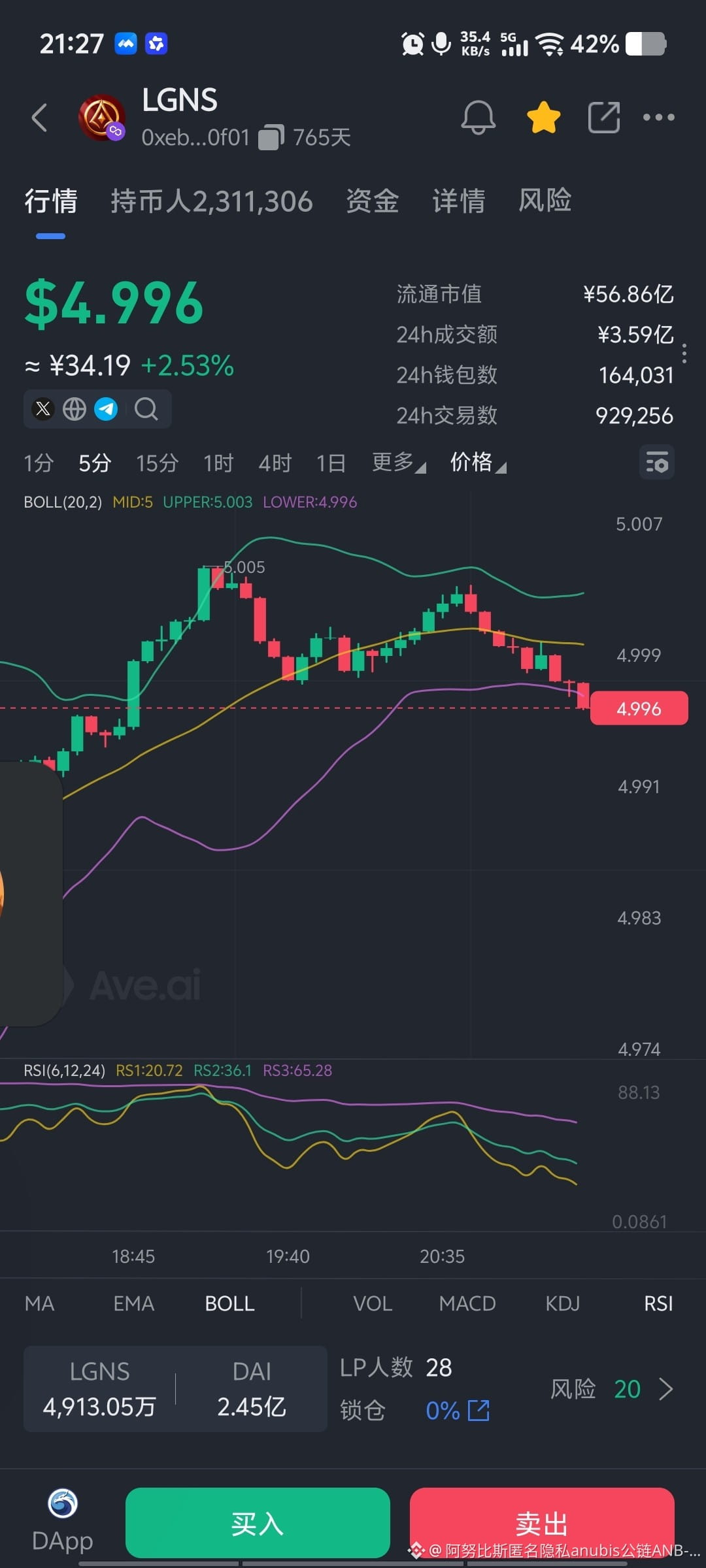Viewport: 706px width, 1568px height.
Task: Open the X (Twitter) link icon
Action: [x=43, y=409]
